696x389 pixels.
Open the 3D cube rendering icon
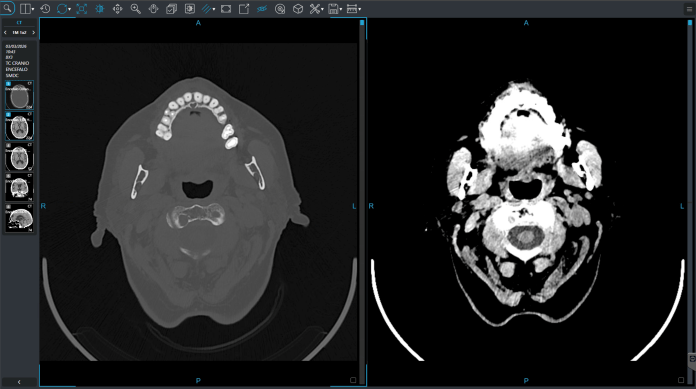(x=298, y=8)
